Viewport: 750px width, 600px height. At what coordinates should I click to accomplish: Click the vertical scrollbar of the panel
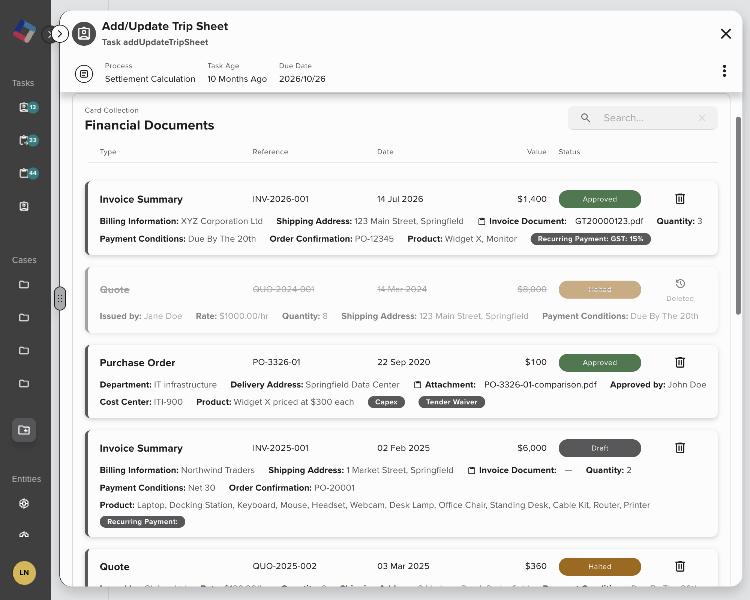click(738, 215)
